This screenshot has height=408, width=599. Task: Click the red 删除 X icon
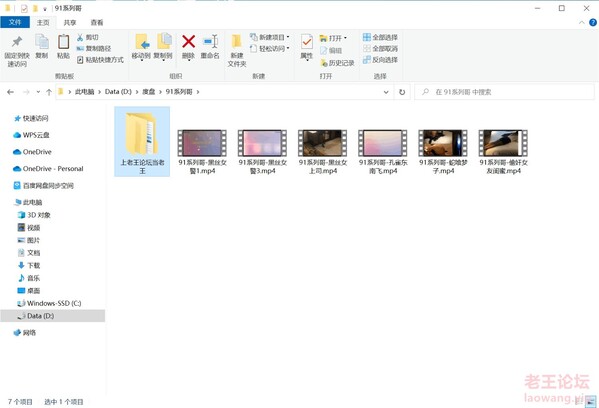188,42
